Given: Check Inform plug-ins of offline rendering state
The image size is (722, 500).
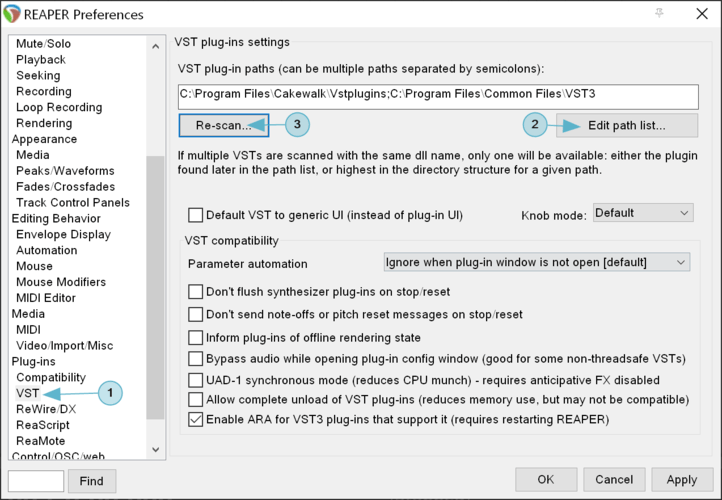Looking at the screenshot, I should click(x=195, y=337).
